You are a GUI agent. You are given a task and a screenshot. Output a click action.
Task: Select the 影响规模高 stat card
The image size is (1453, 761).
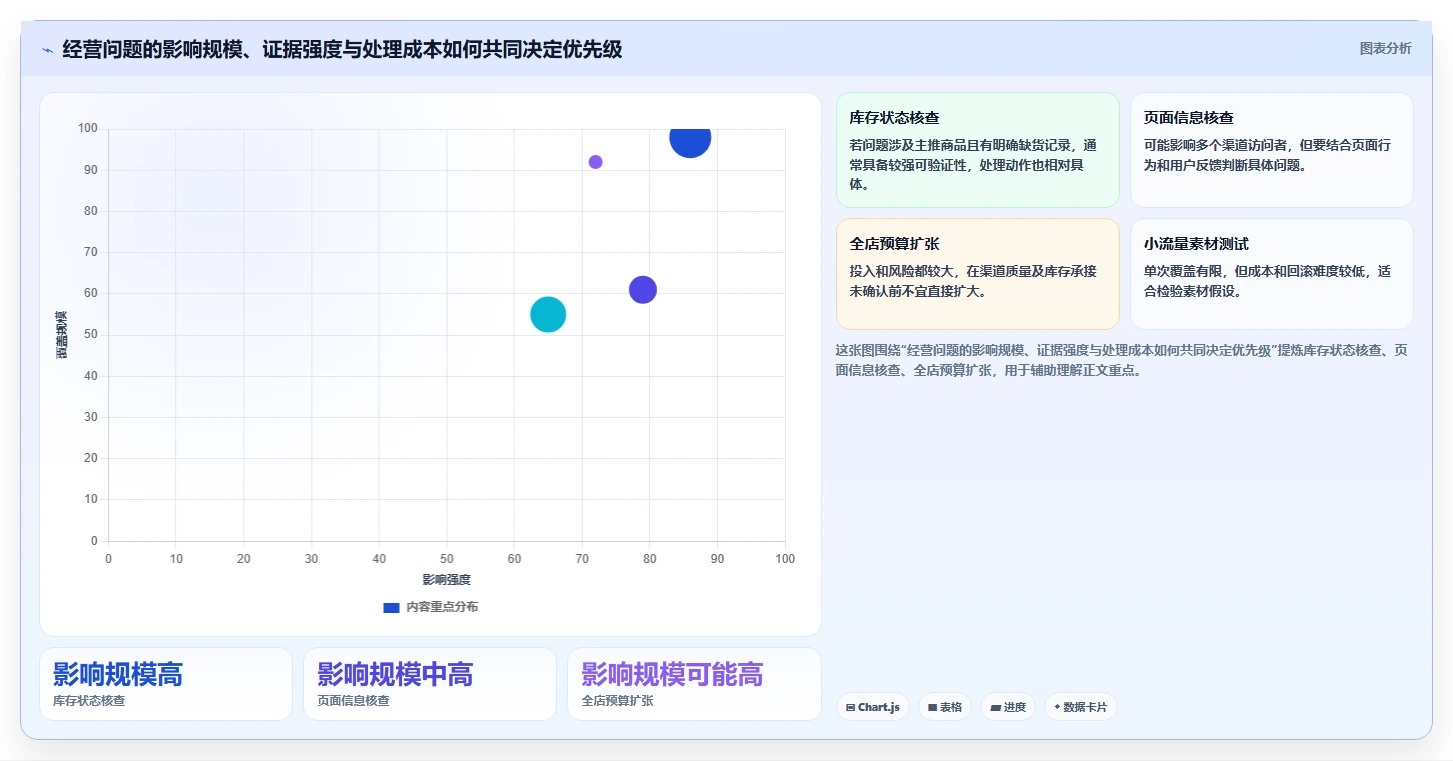[166, 684]
